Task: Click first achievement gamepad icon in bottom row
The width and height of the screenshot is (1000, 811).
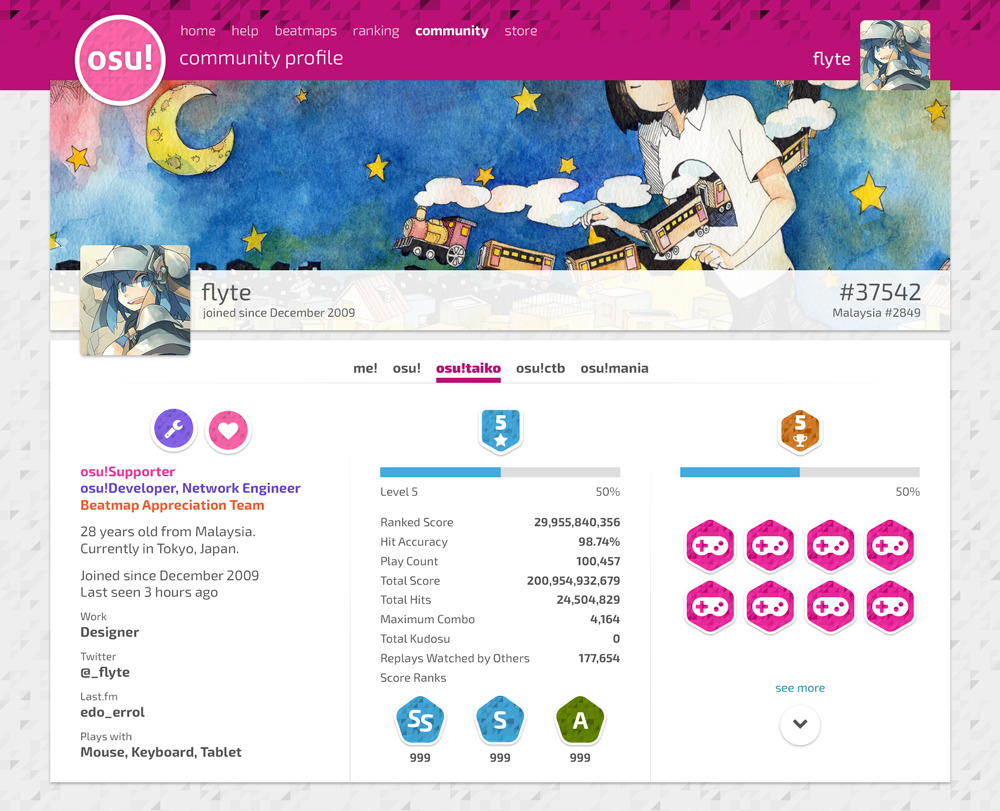Action: click(x=710, y=606)
